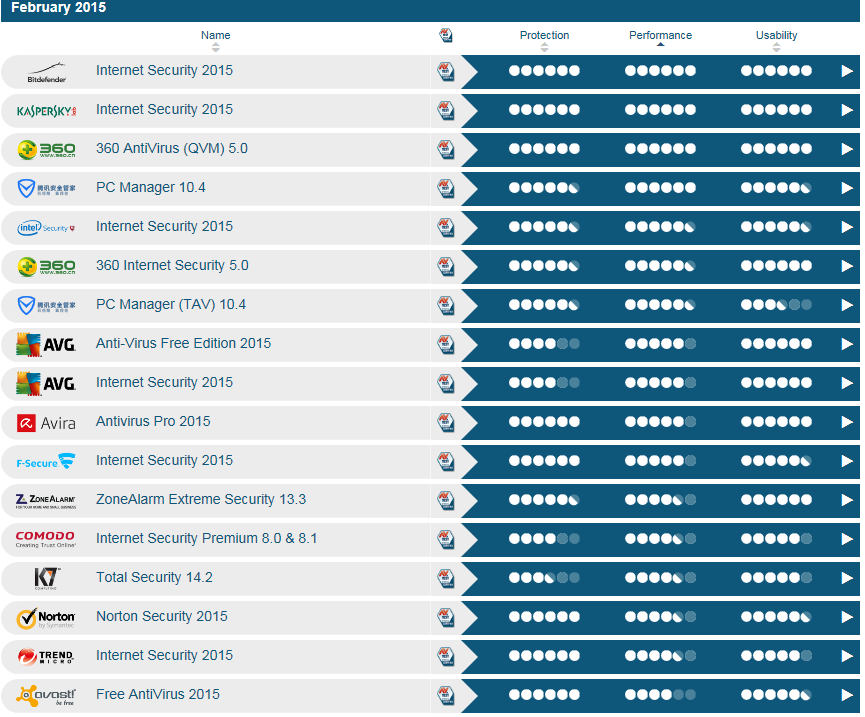Click Protection rating dots for Comodo row
The width and height of the screenshot is (865, 717).
click(544, 539)
